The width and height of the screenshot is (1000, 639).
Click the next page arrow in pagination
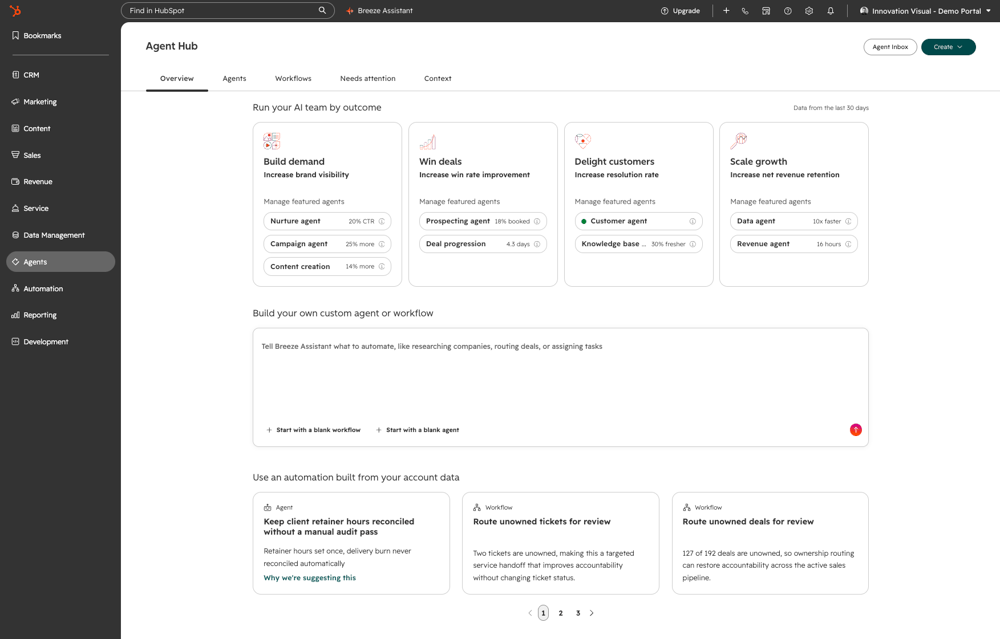[592, 613]
